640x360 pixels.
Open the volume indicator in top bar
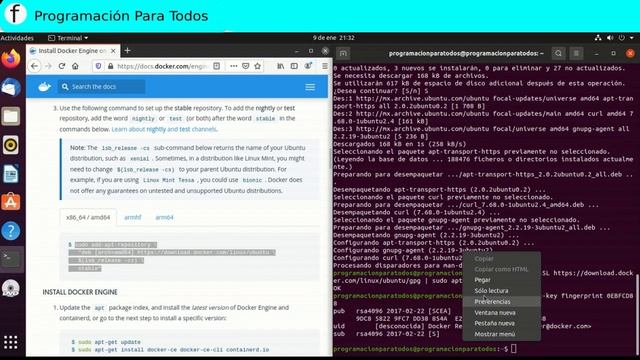610,38
